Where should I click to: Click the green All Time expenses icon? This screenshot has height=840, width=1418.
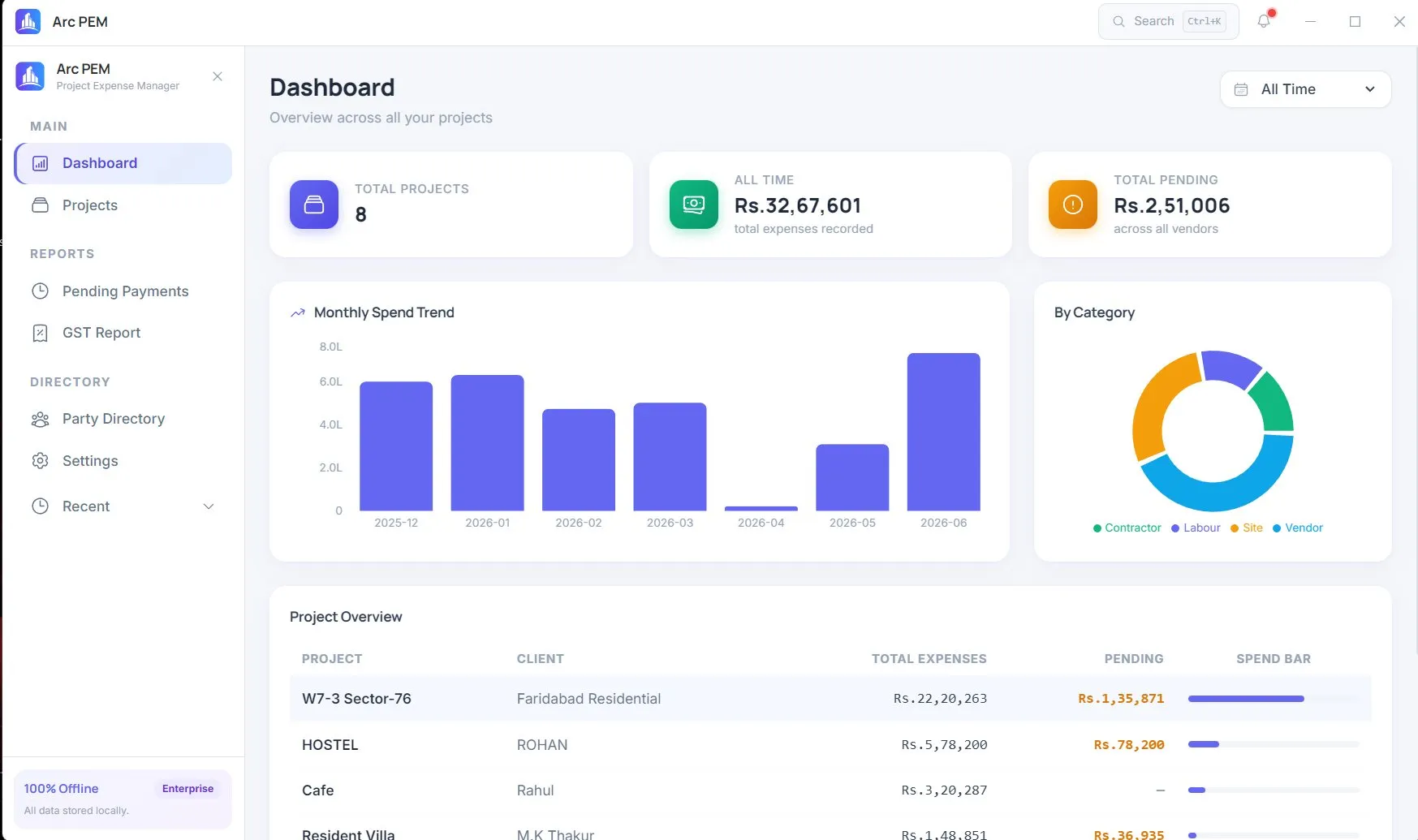tap(694, 205)
